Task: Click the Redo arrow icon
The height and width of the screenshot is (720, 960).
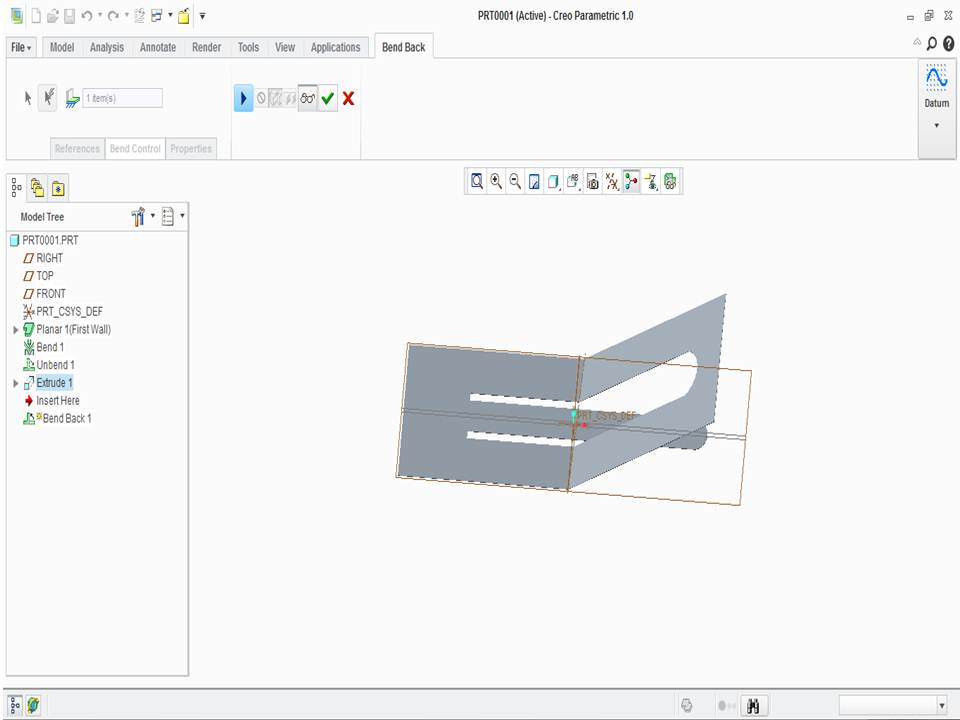Action: (113, 16)
